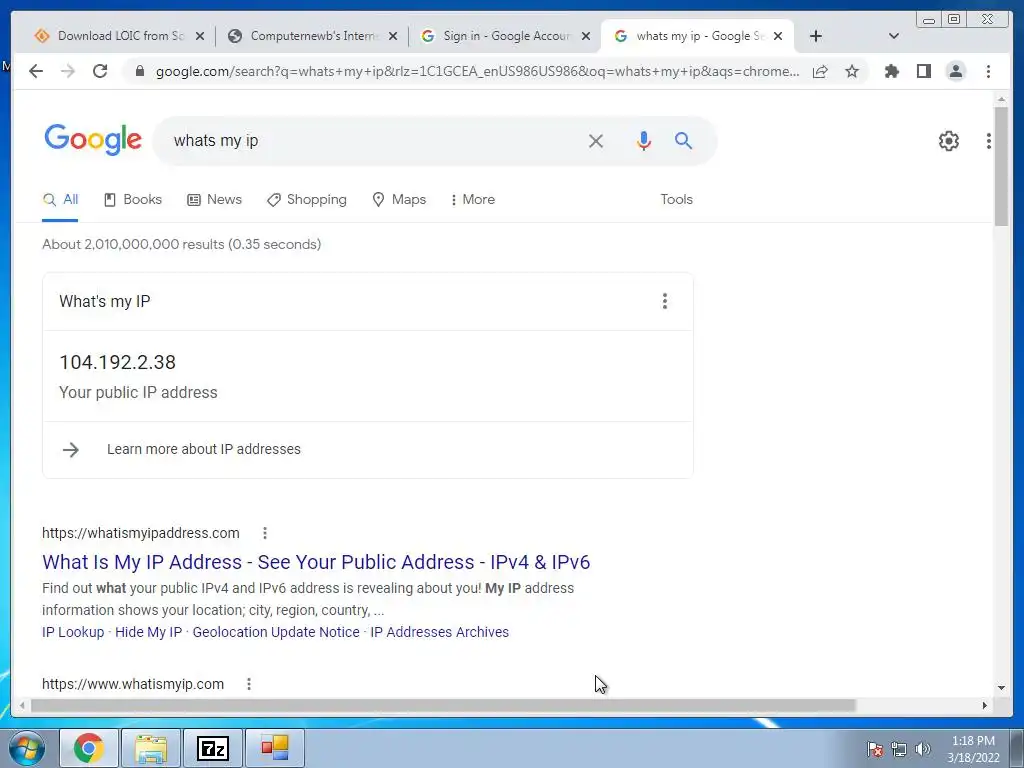
Task: Share this page from the address bar
Action: (x=820, y=71)
